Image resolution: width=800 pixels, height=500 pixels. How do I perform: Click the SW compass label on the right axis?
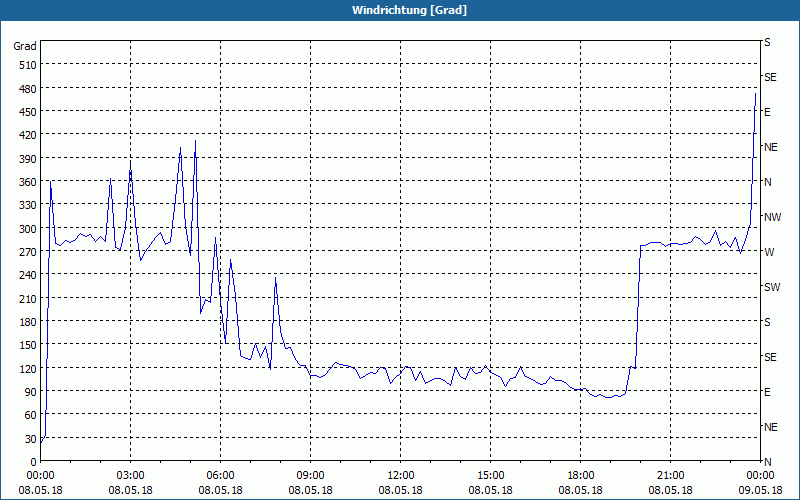tap(772, 287)
